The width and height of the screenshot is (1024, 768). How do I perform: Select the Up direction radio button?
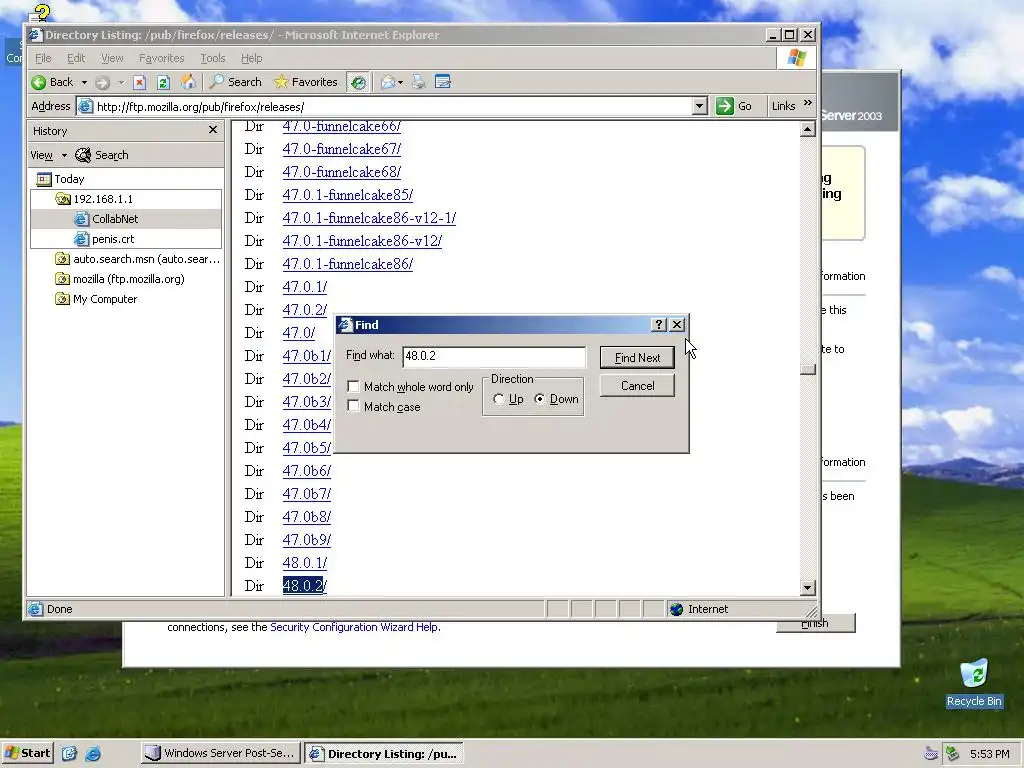coord(499,399)
